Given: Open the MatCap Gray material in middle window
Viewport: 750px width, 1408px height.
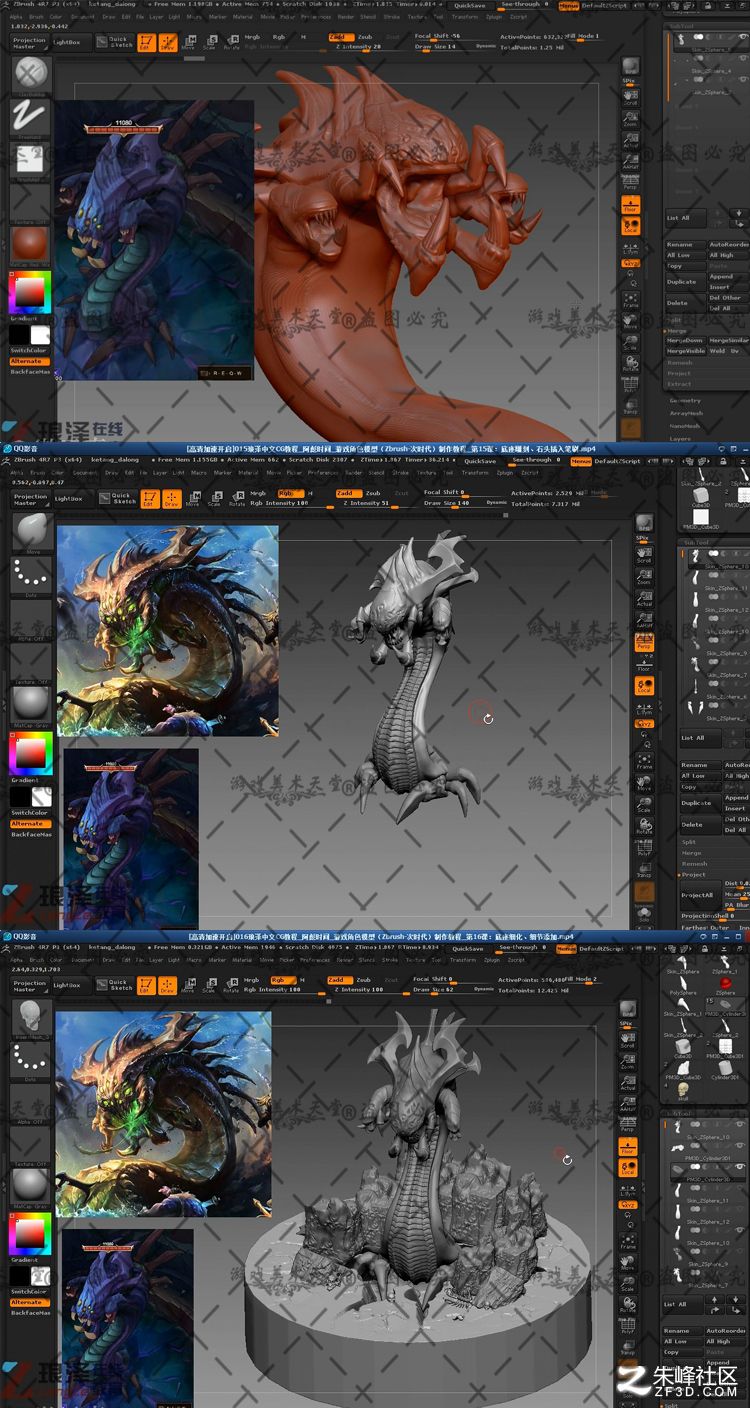Looking at the screenshot, I should pos(31,705).
